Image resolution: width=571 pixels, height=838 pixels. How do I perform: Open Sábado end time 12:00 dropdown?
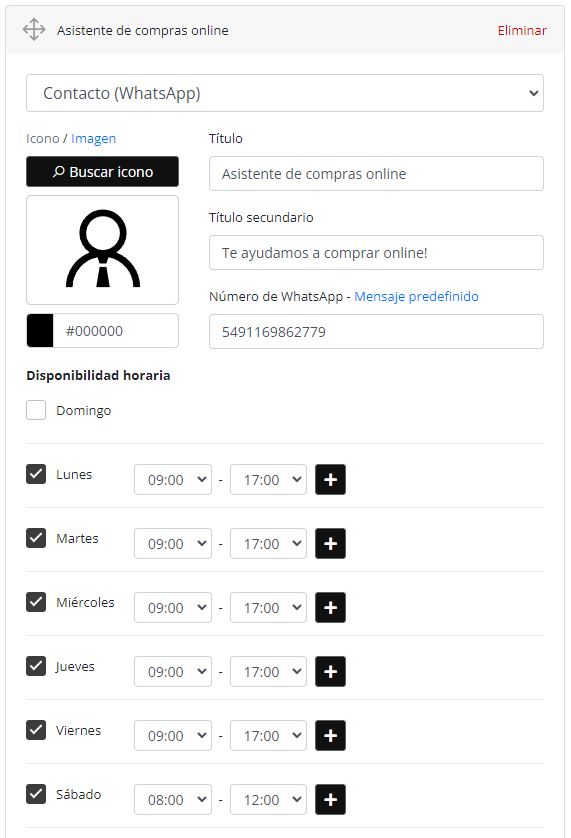[x=268, y=800]
